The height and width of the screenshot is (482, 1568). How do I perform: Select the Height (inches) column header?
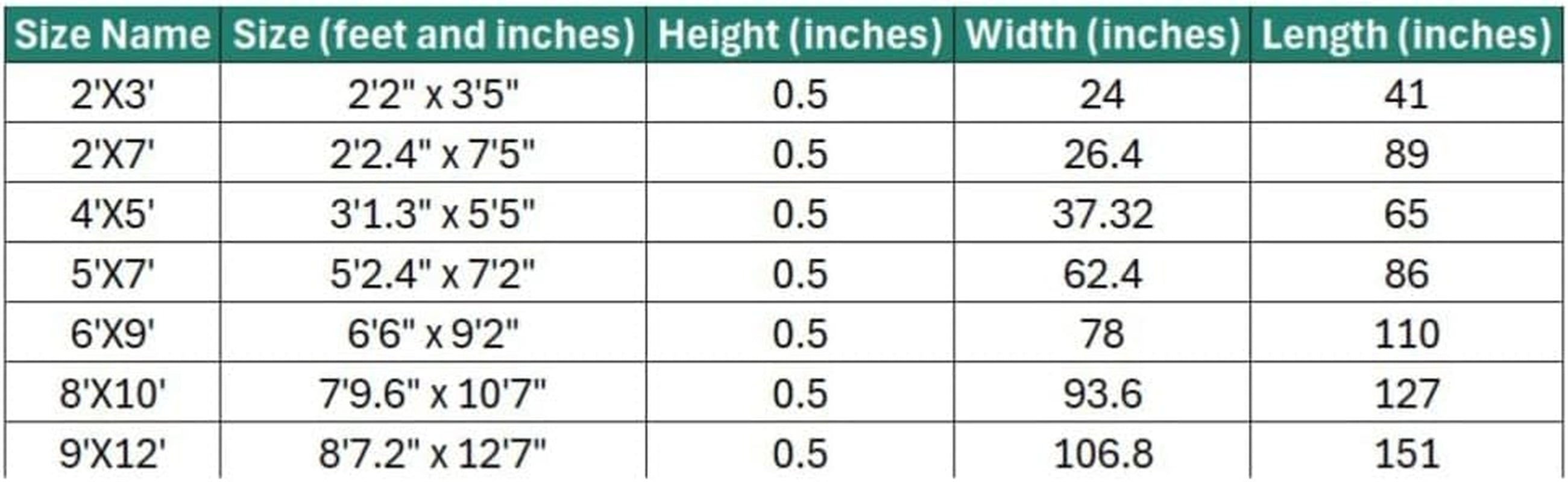800,35
